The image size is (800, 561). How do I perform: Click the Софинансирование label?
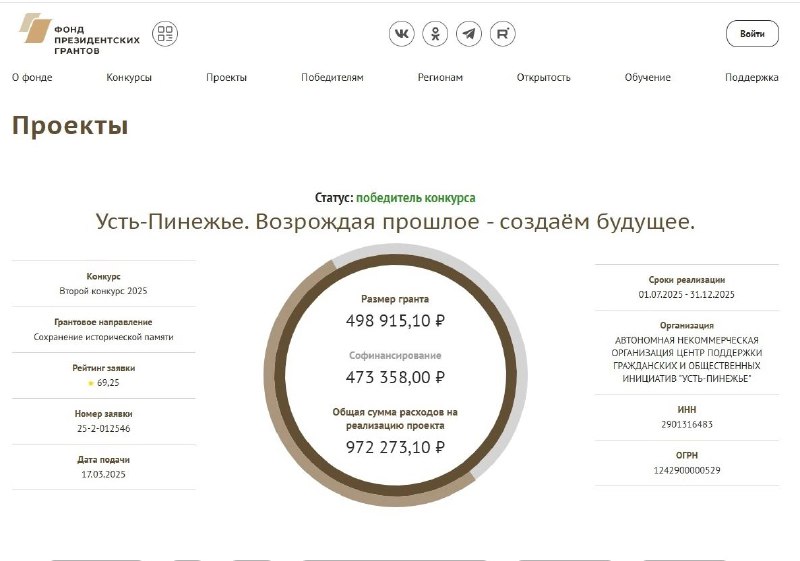(395, 355)
